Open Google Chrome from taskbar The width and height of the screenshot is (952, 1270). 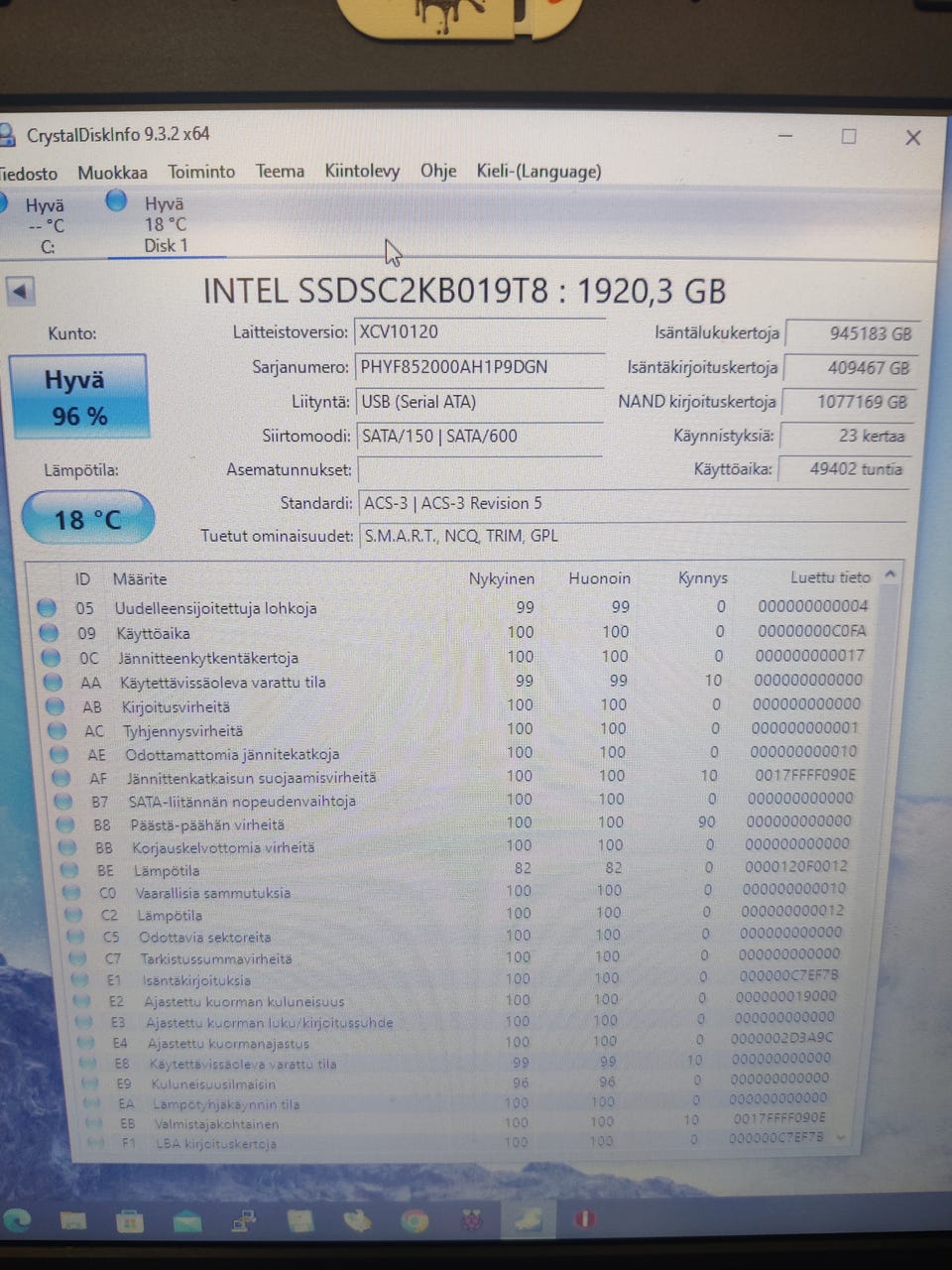pos(414,1220)
